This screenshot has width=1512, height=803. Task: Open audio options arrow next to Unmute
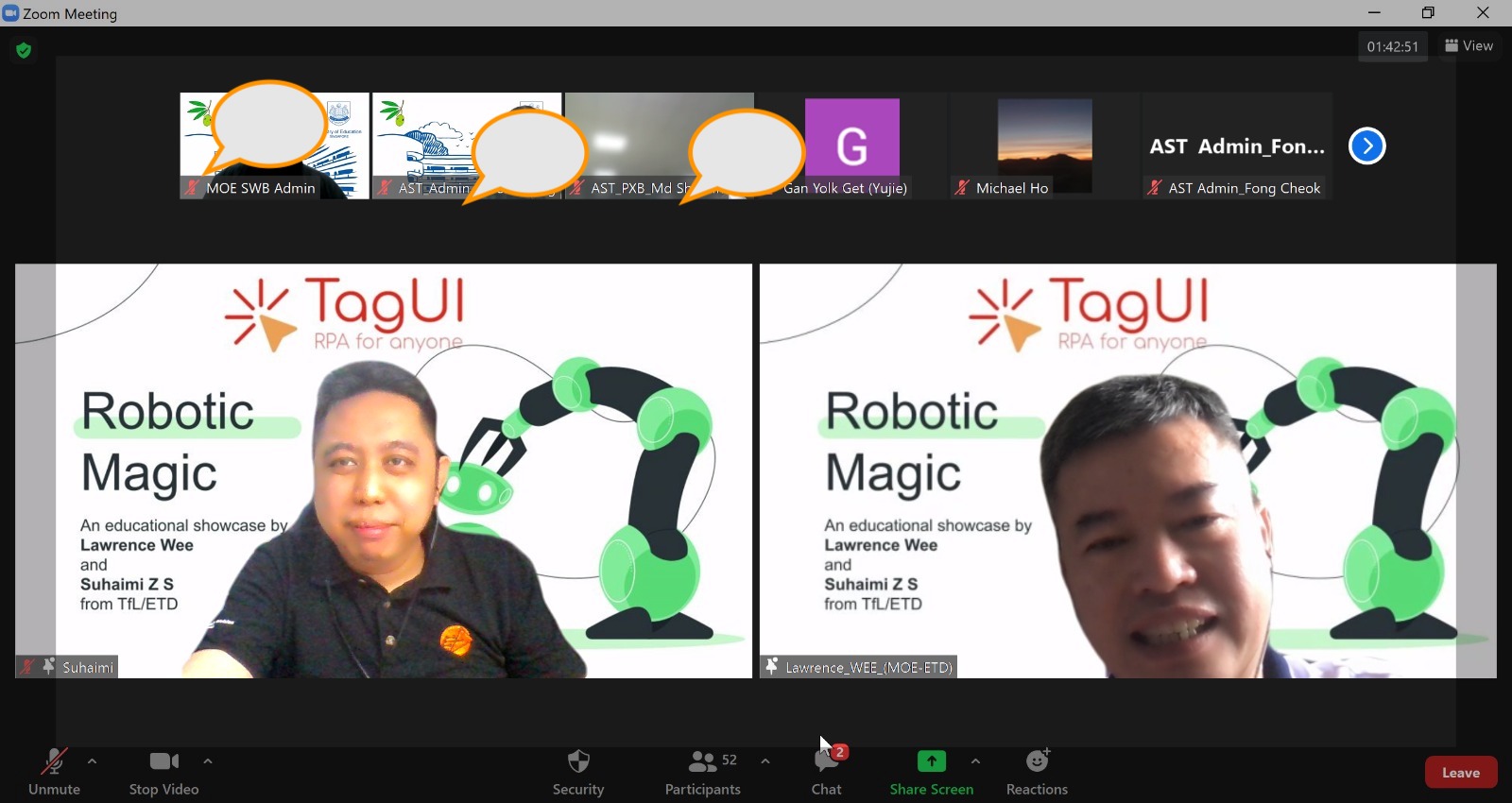(92, 761)
